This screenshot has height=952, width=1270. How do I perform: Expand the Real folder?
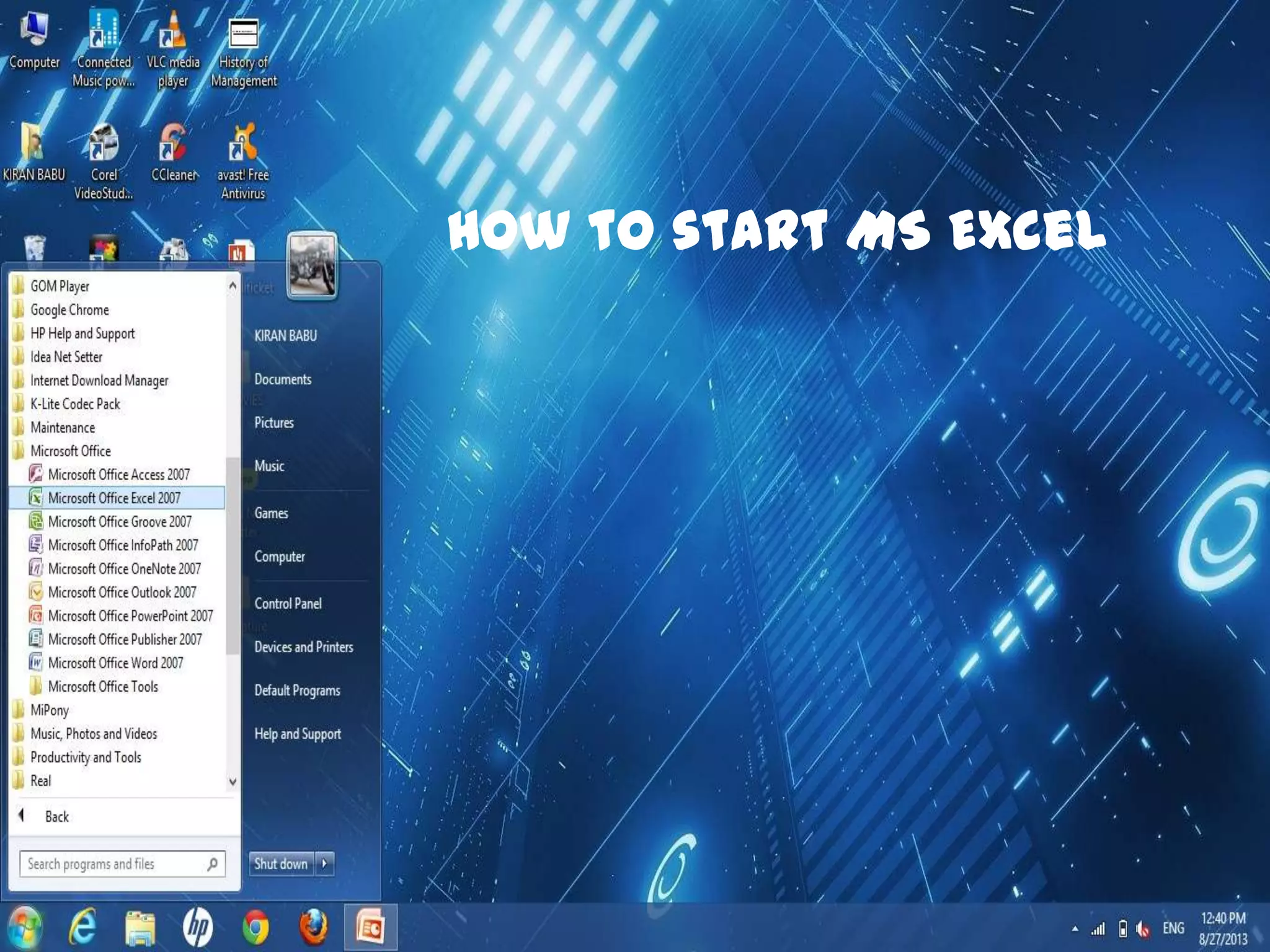pos(118,780)
